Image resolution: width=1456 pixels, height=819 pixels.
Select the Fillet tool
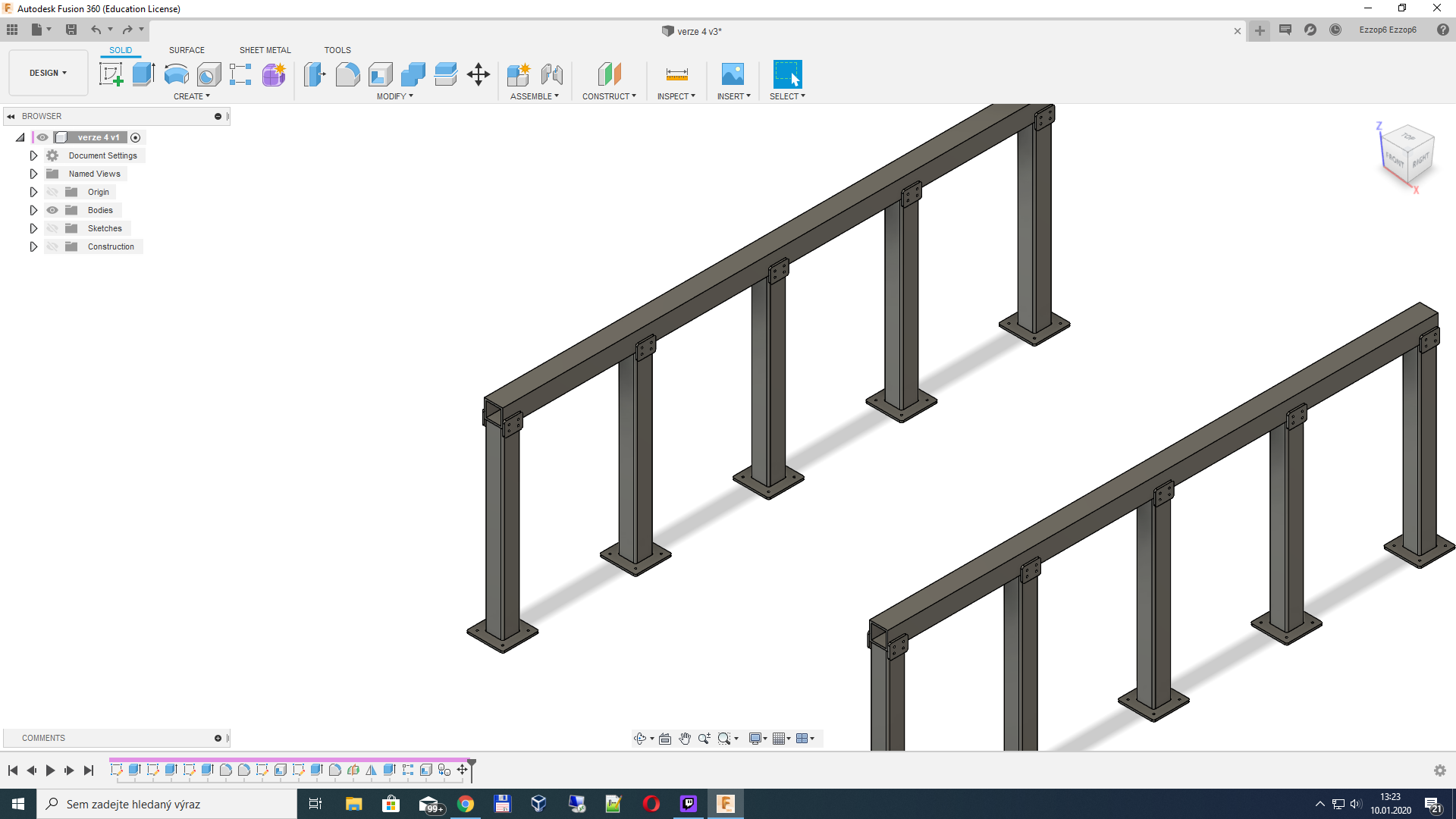pos(347,74)
